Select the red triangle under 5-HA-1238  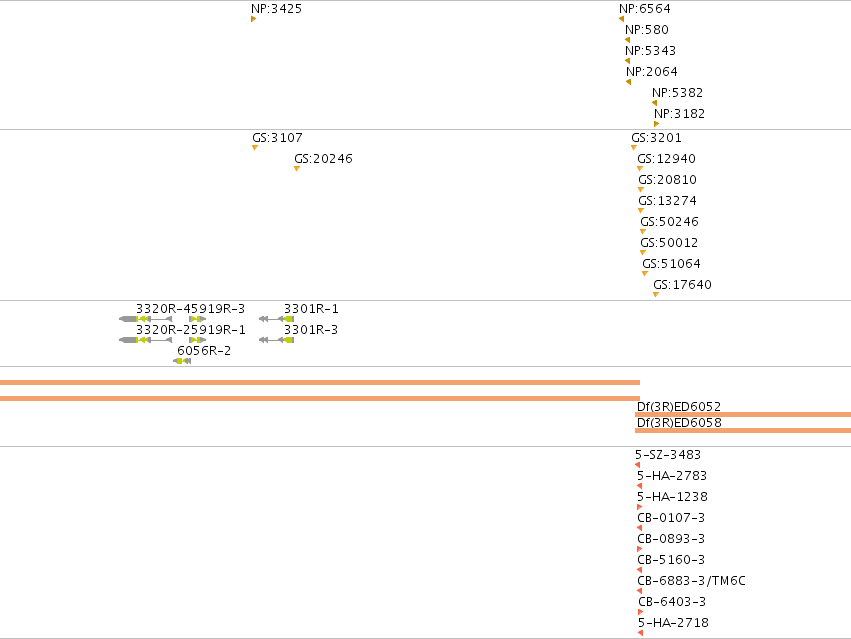[639, 508]
